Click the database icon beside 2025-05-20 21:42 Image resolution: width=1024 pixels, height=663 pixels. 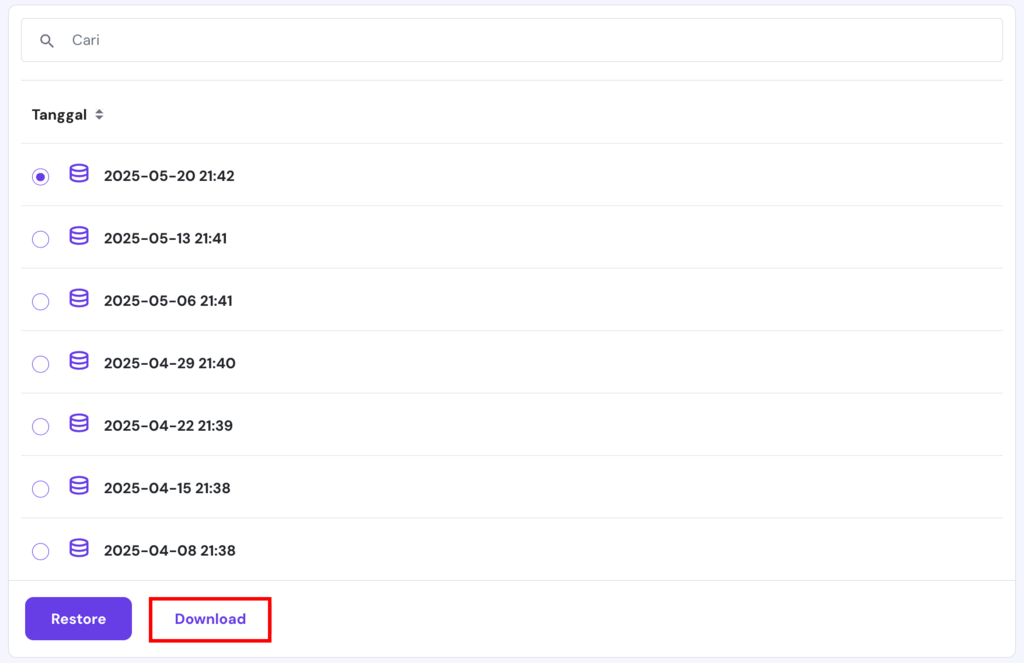point(78,174)
